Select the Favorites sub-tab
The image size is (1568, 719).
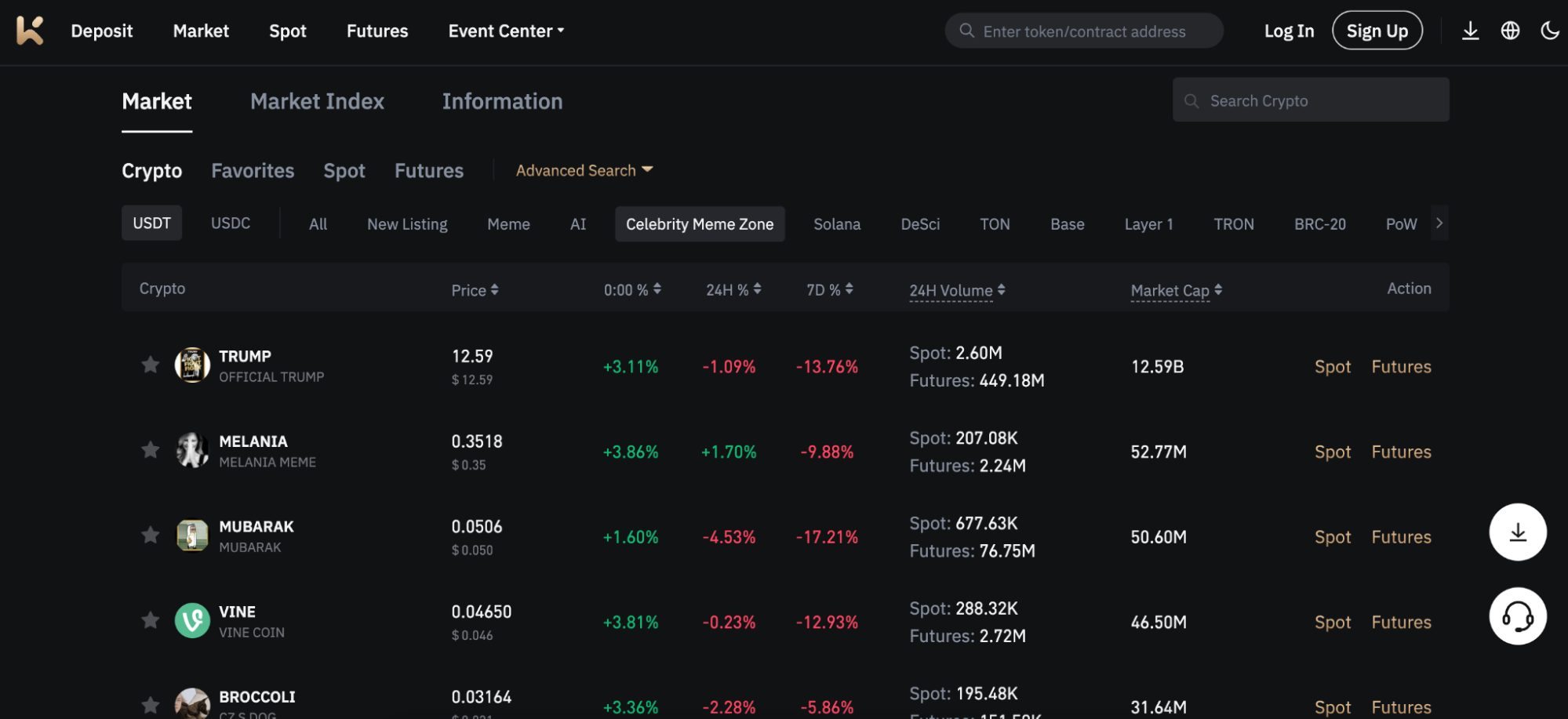click(x=253, y=171)
